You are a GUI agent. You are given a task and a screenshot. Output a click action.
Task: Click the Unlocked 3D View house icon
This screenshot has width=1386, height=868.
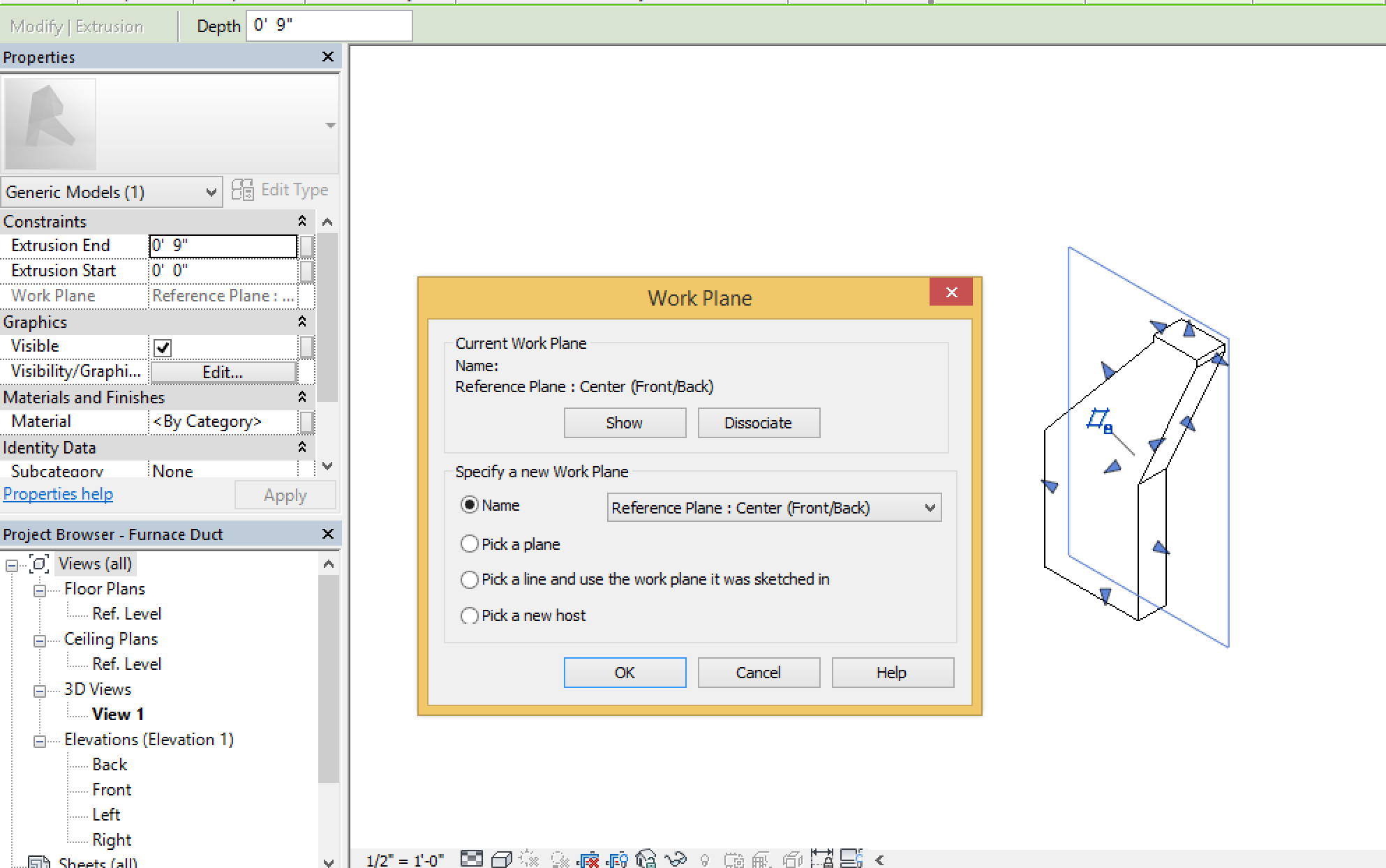(x=646, y=859)
